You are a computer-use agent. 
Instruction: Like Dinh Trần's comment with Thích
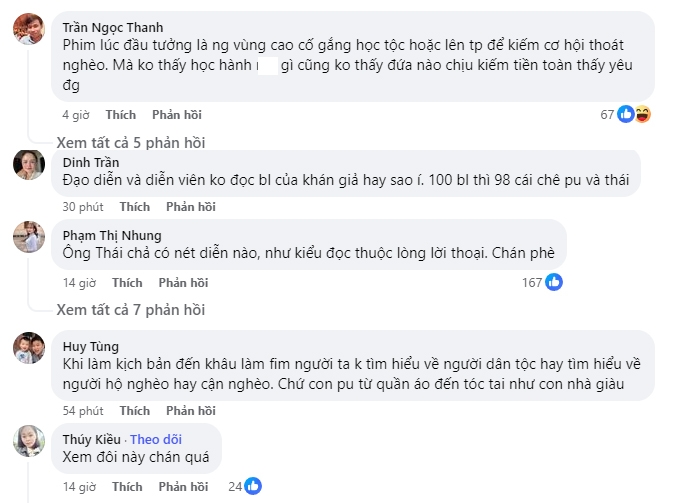(x=135, y=207)
